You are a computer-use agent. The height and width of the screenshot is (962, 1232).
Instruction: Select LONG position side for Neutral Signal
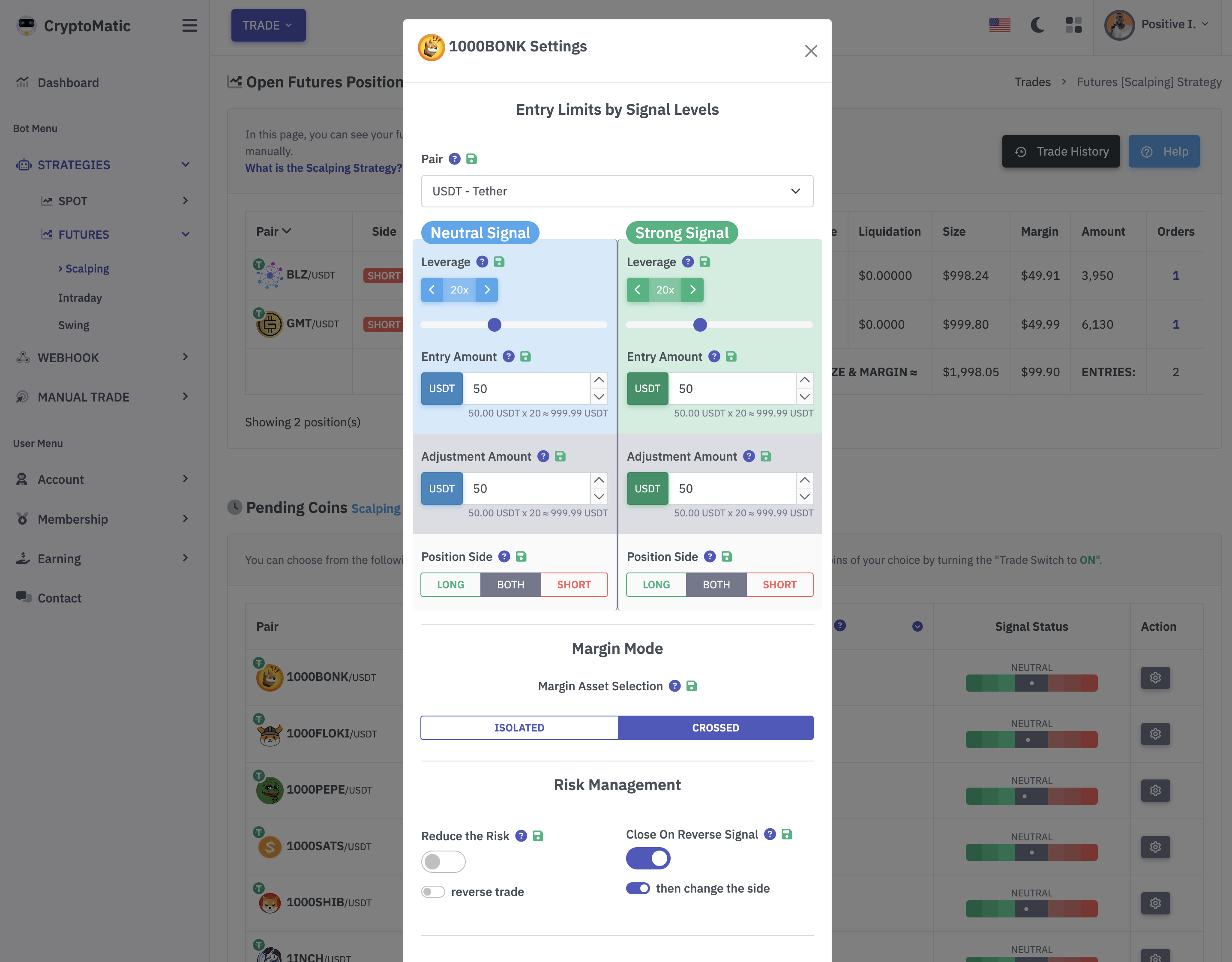450,585
